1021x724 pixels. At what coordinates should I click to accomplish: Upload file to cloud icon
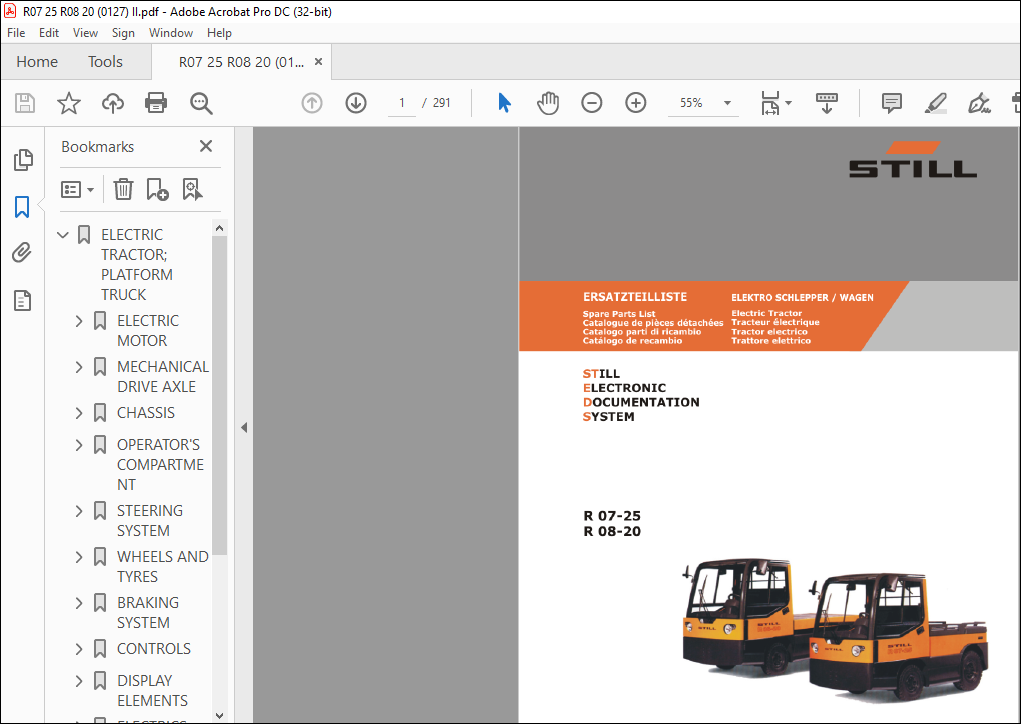113,103
